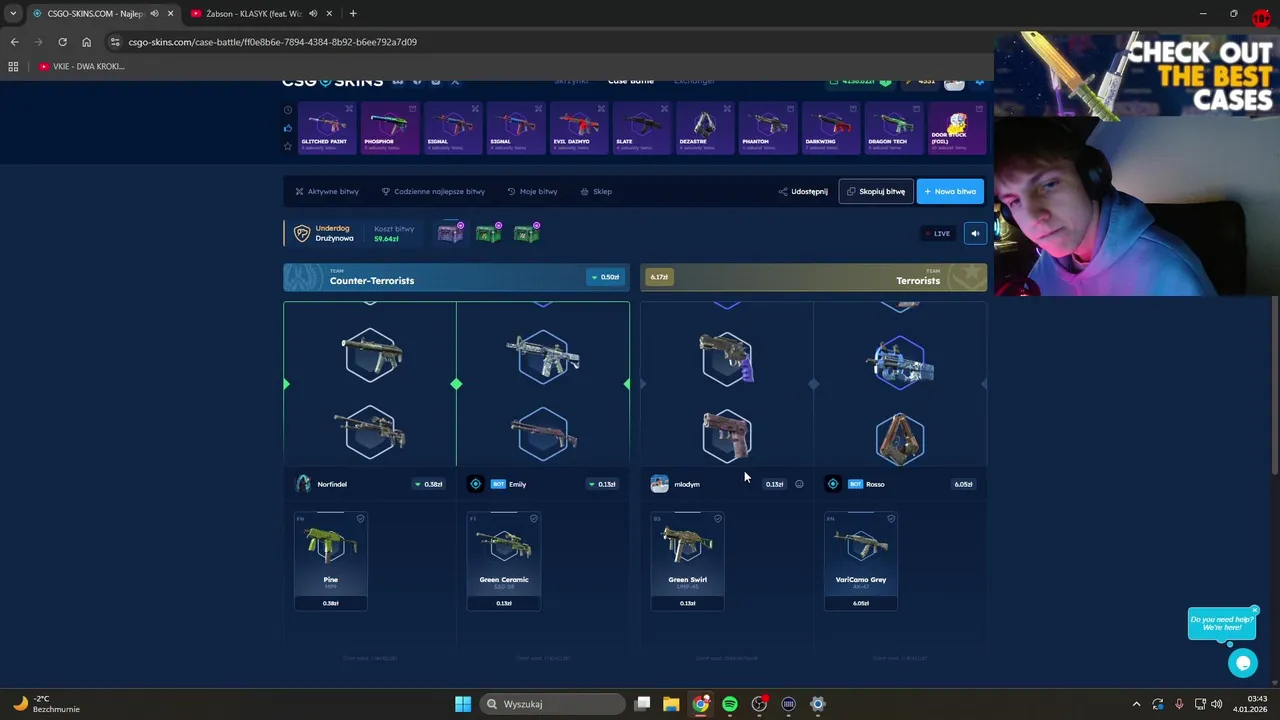Open Aktywne bitwy tab
The image size is (1280, 720).
pos(327,191)
